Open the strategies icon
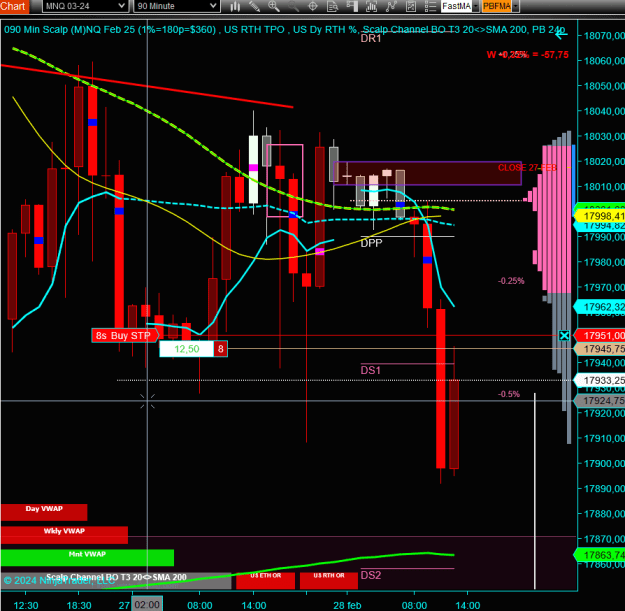Screen dimensions: 625x611 pos(411,6)
